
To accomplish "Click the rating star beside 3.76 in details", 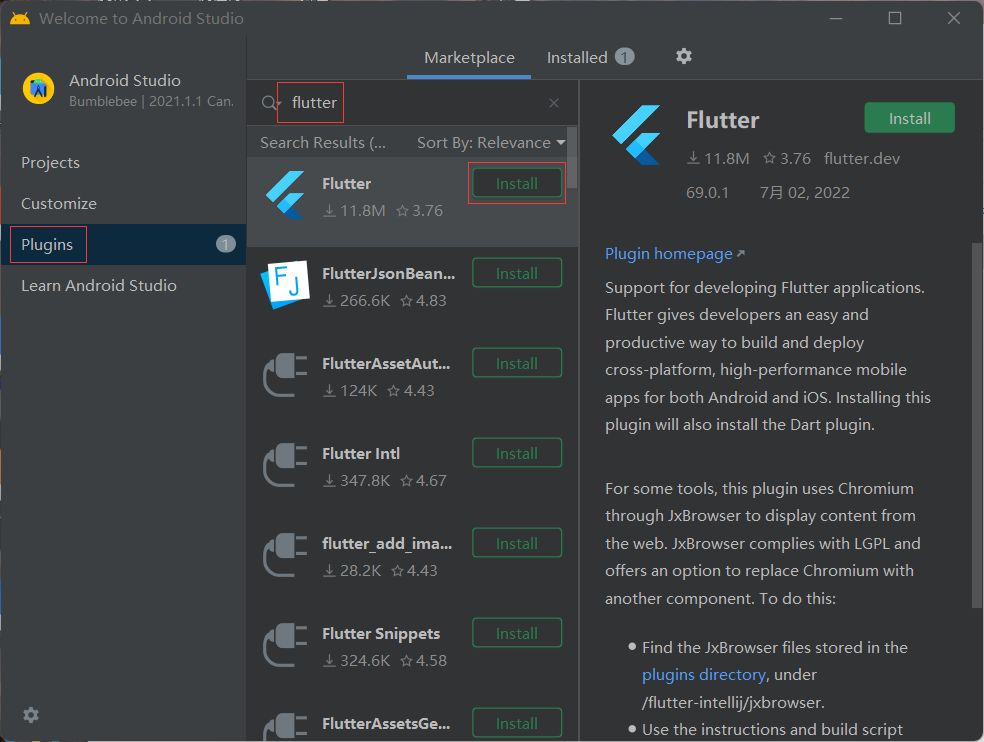I will (769, 158).
